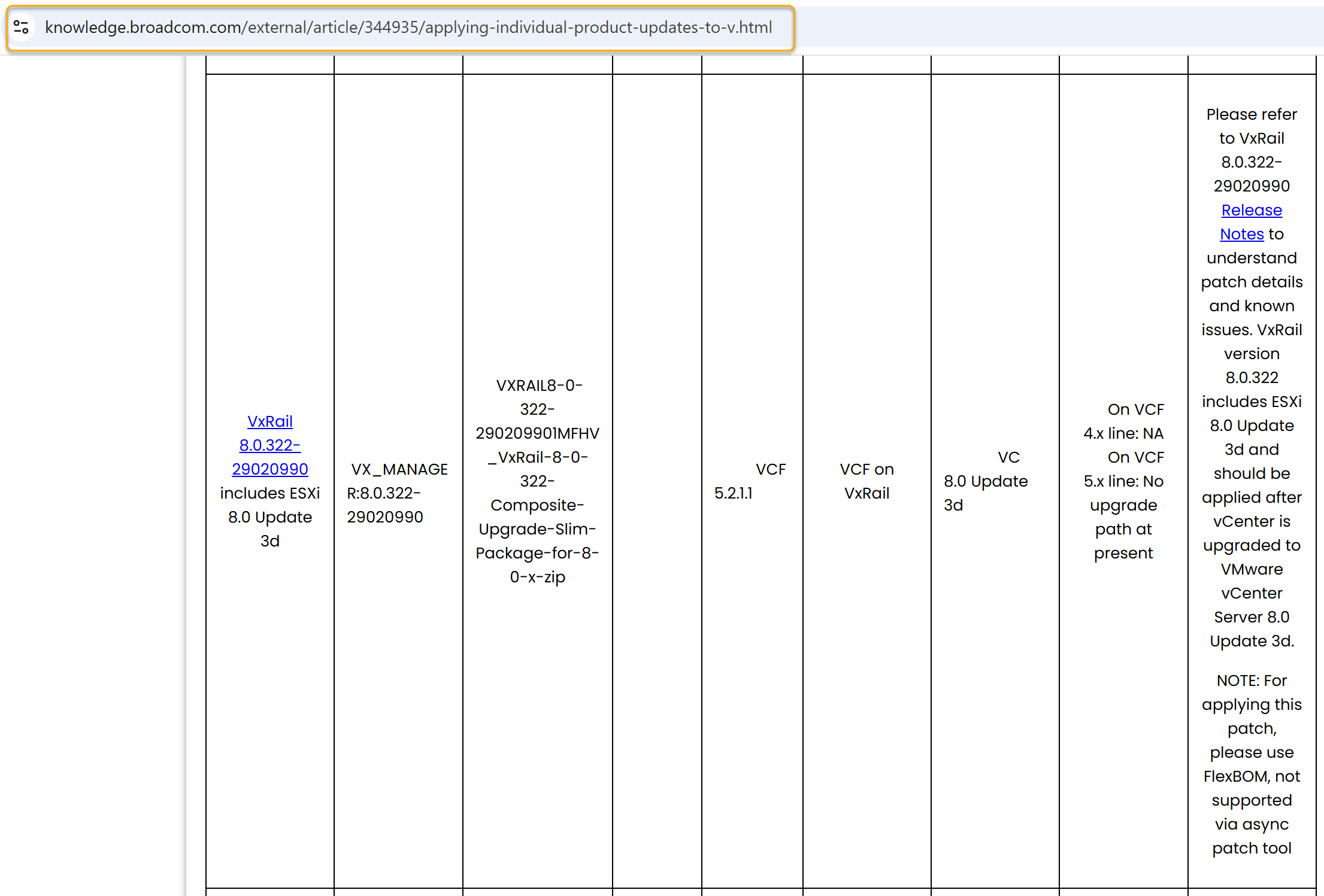Click the 'VC 8.0 Update 3d' cell

pyautogui.click(x=986, y=481)
